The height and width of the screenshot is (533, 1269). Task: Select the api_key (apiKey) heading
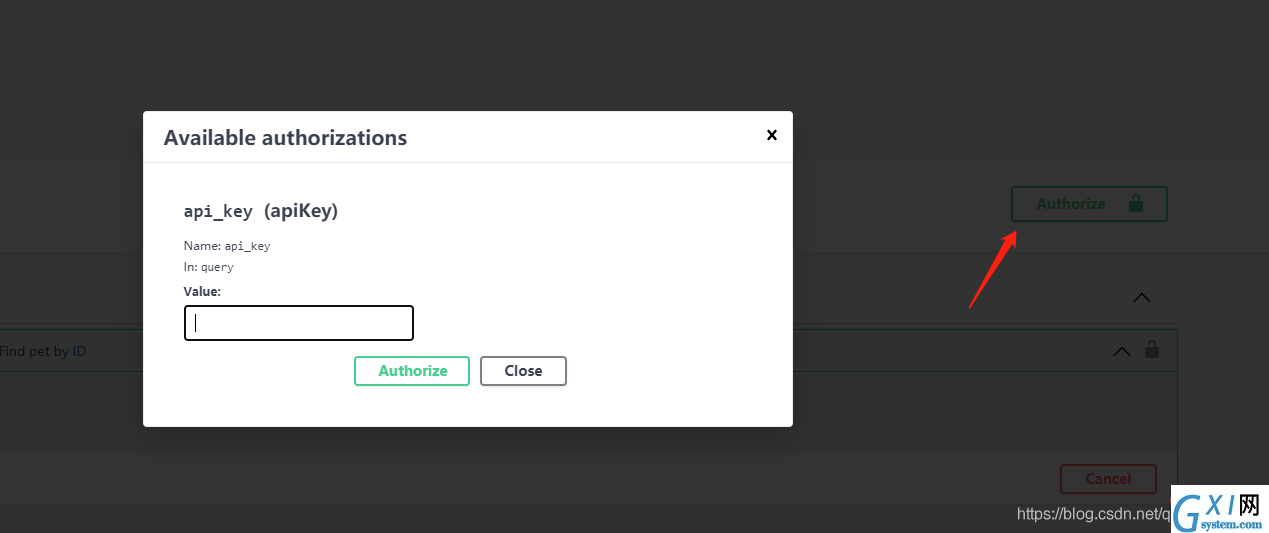point(261,211)
